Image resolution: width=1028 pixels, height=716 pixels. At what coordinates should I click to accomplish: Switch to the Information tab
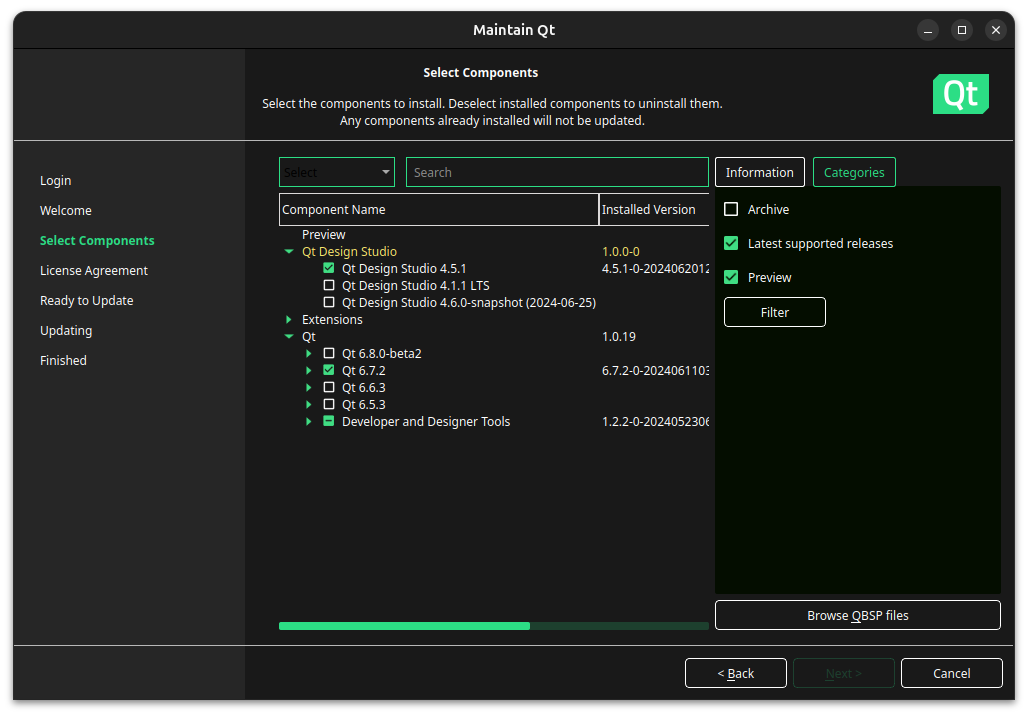point(759,172)
